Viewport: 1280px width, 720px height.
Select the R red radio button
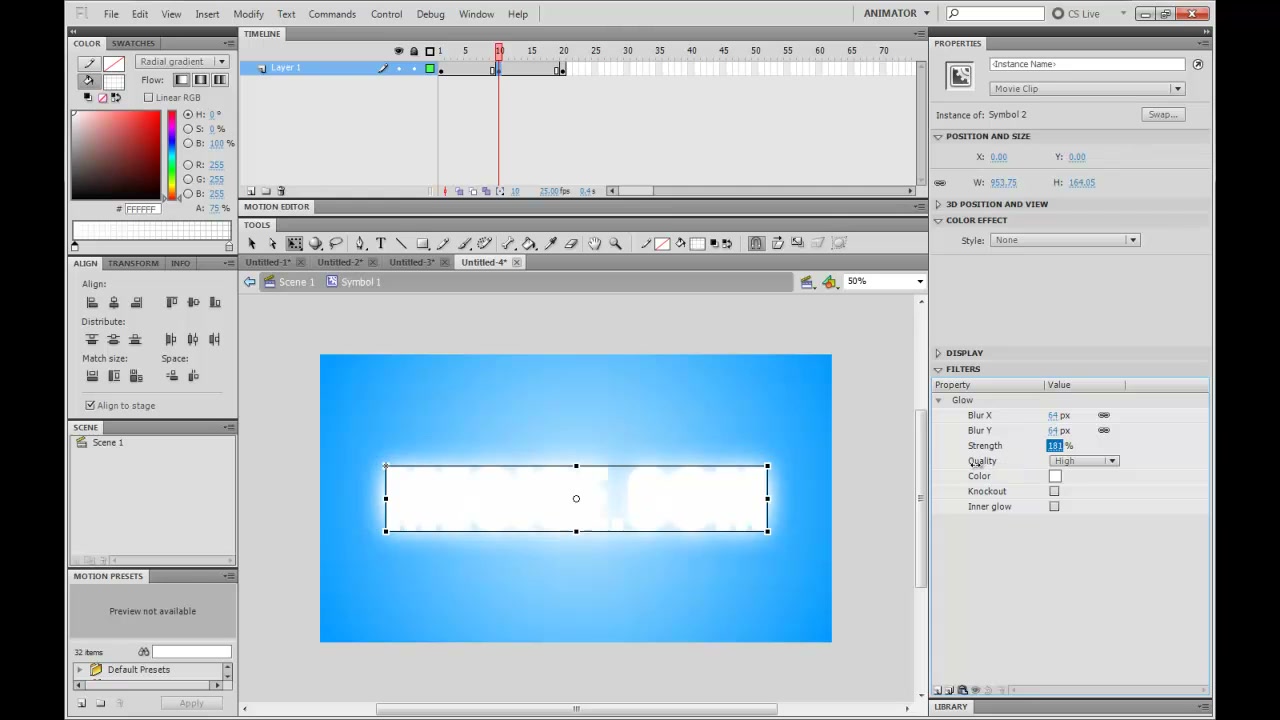tap(187, 165)
